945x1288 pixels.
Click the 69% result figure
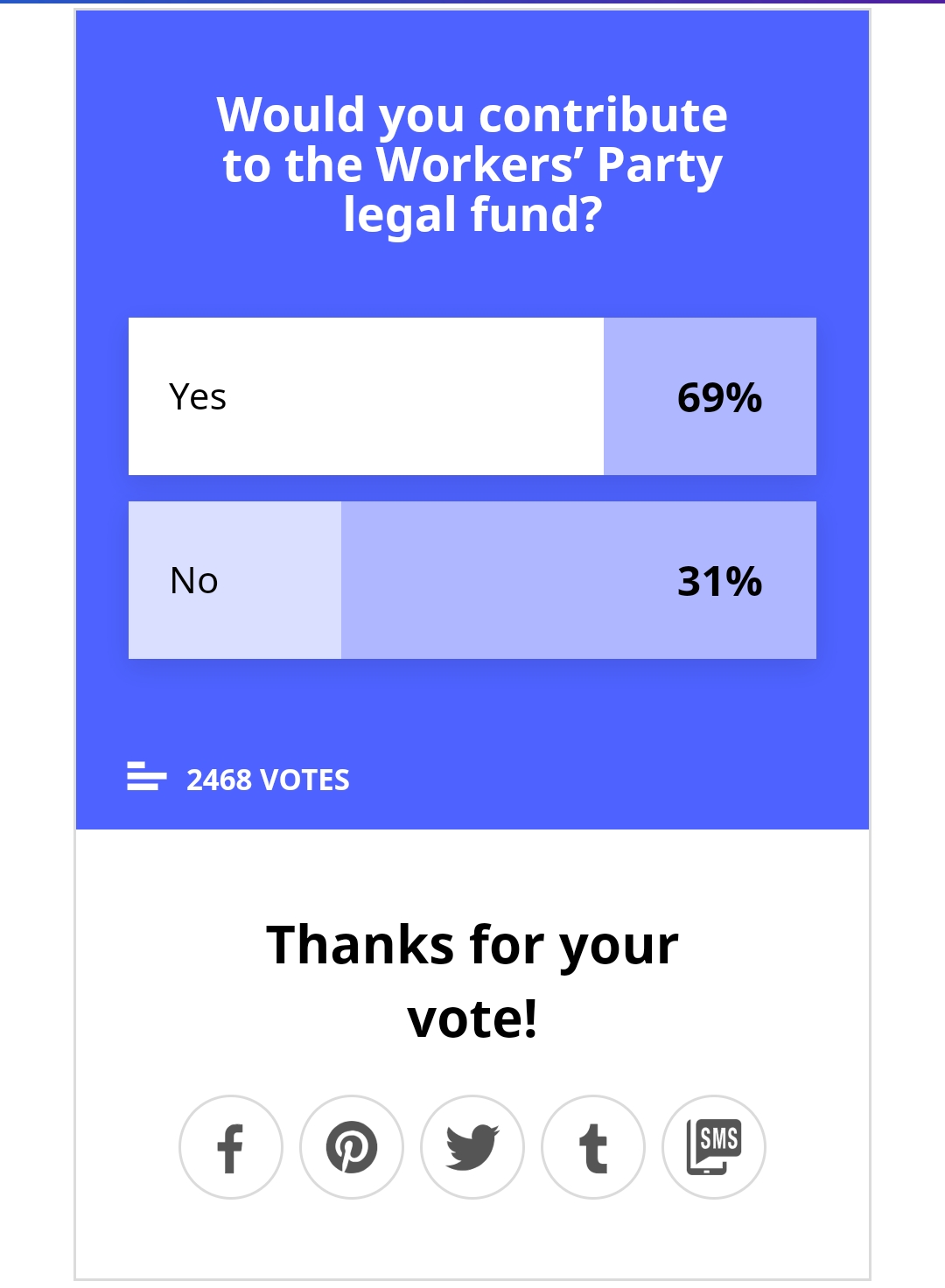coord(719,397)
